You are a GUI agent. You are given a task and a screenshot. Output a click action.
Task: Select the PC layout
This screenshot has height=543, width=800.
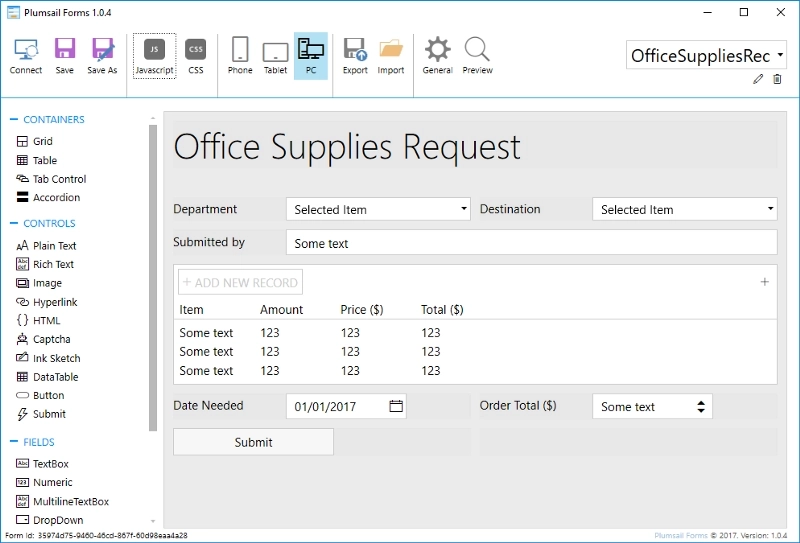click(311, 56)
